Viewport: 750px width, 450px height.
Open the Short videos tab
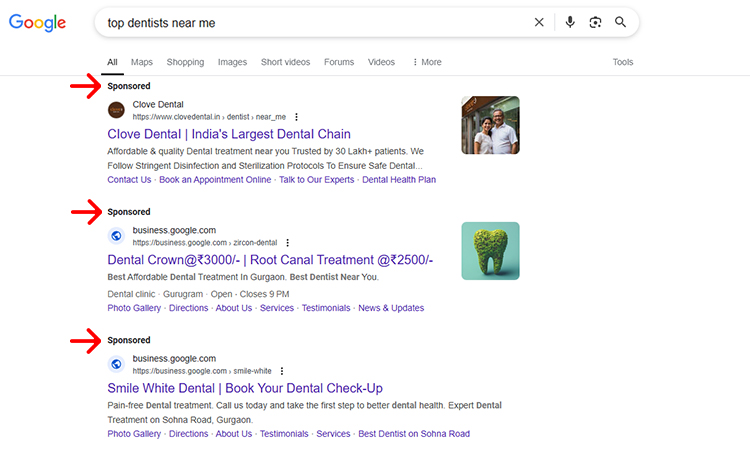click(x=286, y=62)
